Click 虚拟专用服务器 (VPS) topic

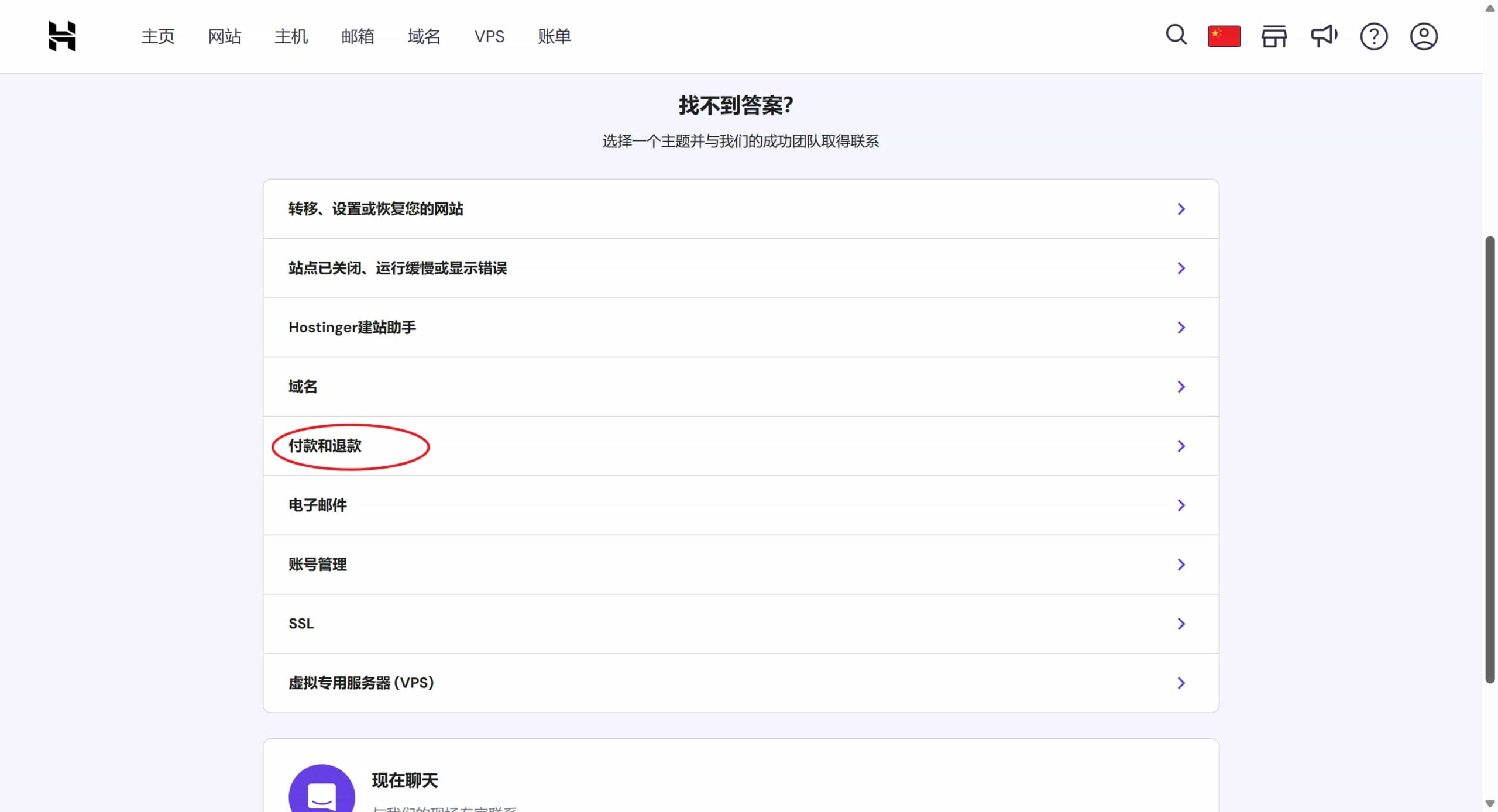coord(361,683)
